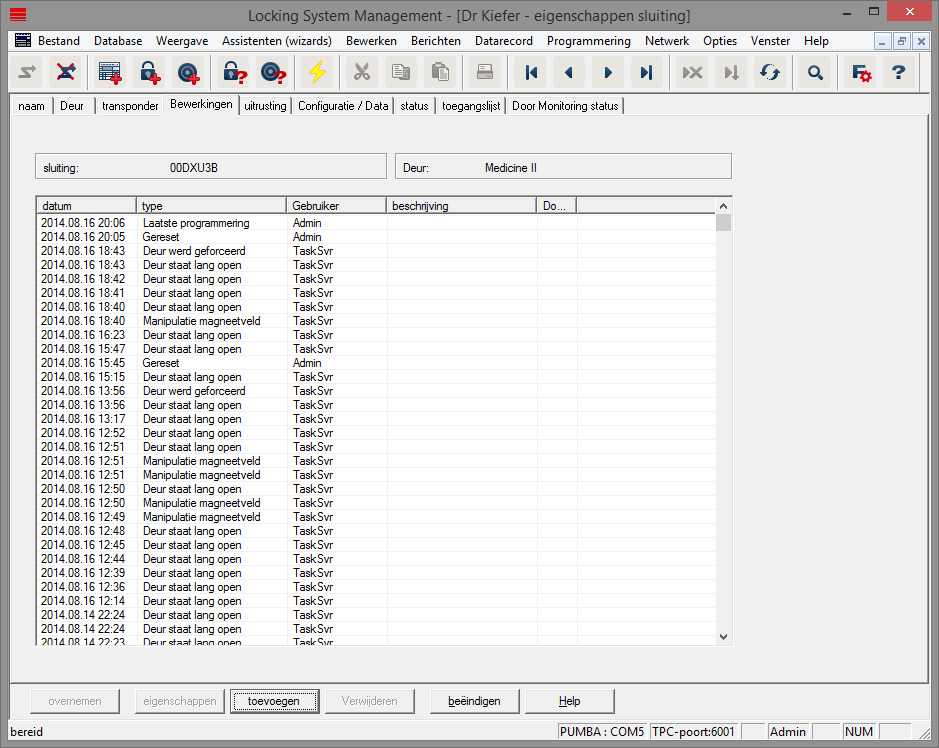Viewport: 939px width, 748px height.
Task: Click the magnifying glass search icon
Action: (815, 72)
